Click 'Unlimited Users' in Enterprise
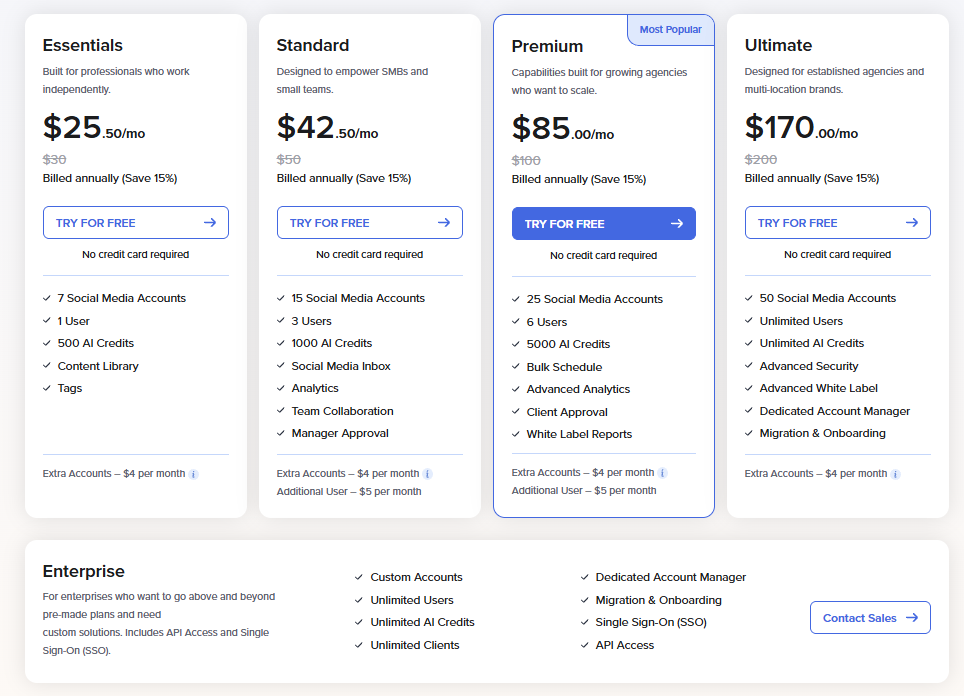Image resolution: width=964 pixels, height=696 pixels. pos(411,600)
